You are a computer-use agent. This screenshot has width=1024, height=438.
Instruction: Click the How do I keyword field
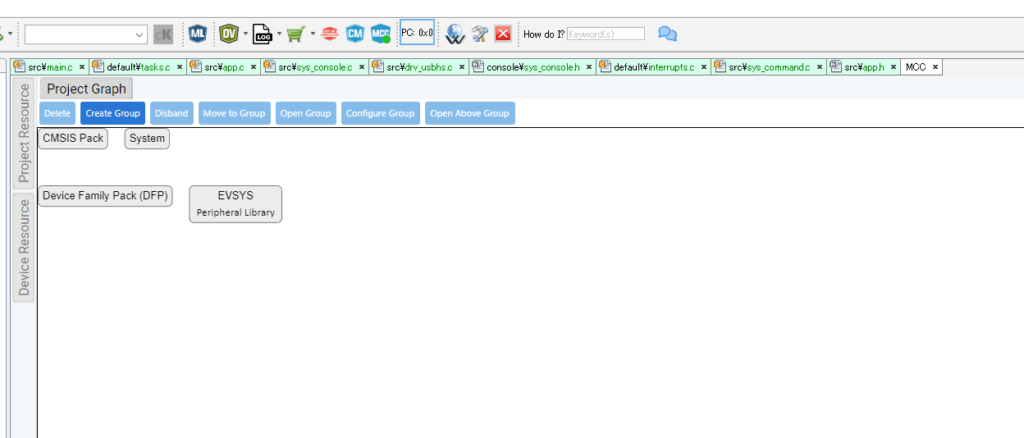[605, 34]
